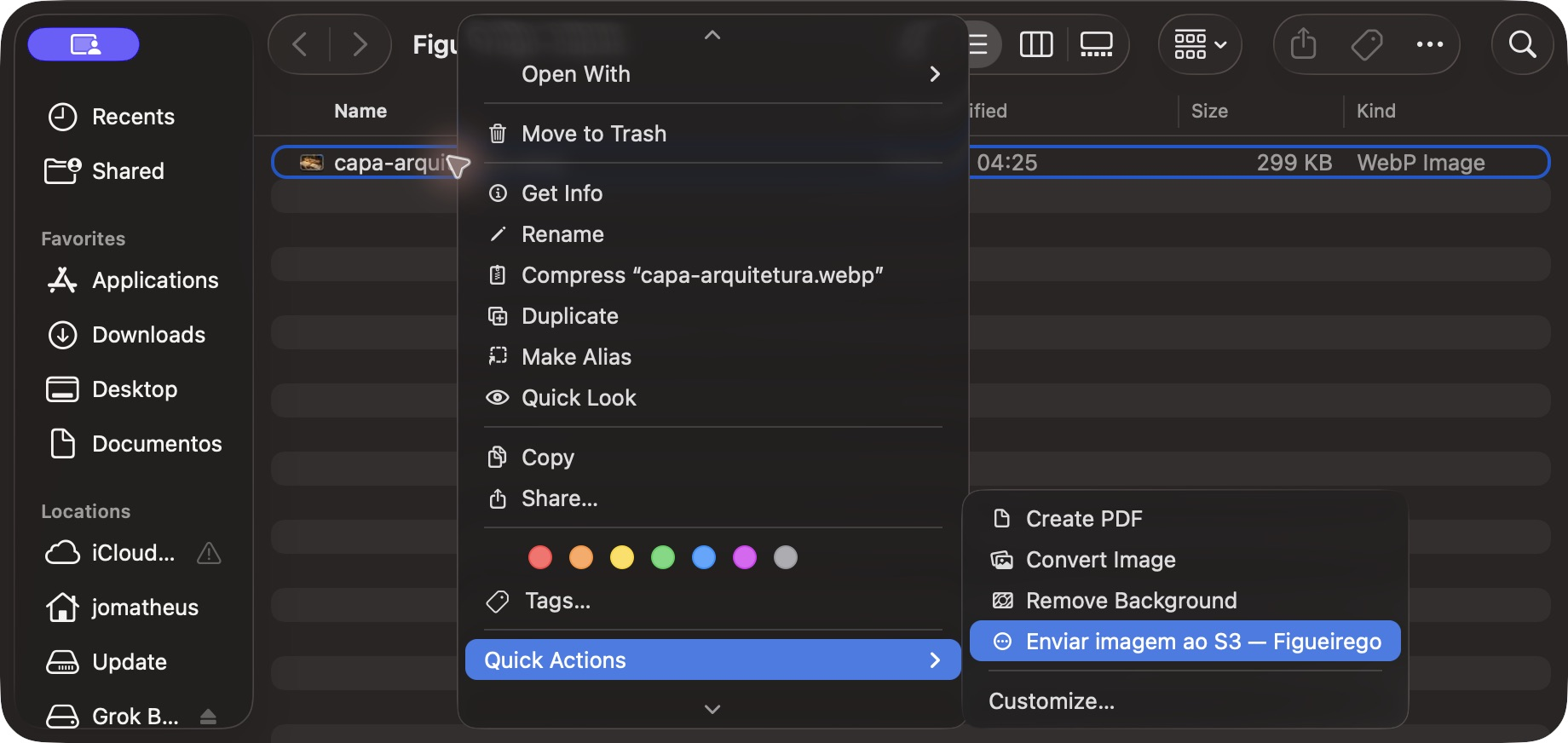Apply the purple tag color
The width and height of the screenshot is (1568, 743).
pyautogui.click(x=745, y=557)
